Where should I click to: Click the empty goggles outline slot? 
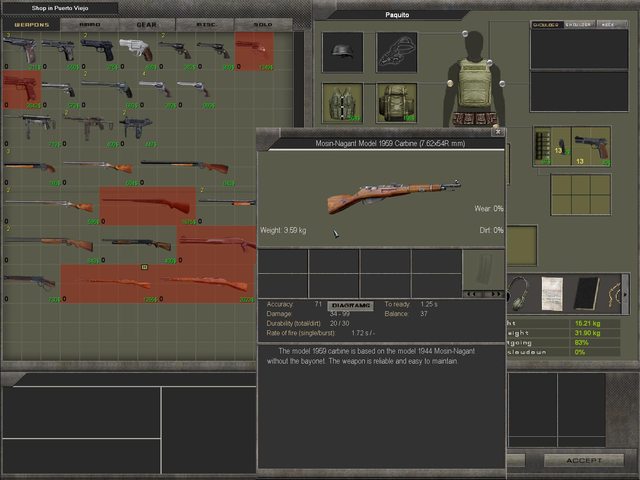pos(397,52)
